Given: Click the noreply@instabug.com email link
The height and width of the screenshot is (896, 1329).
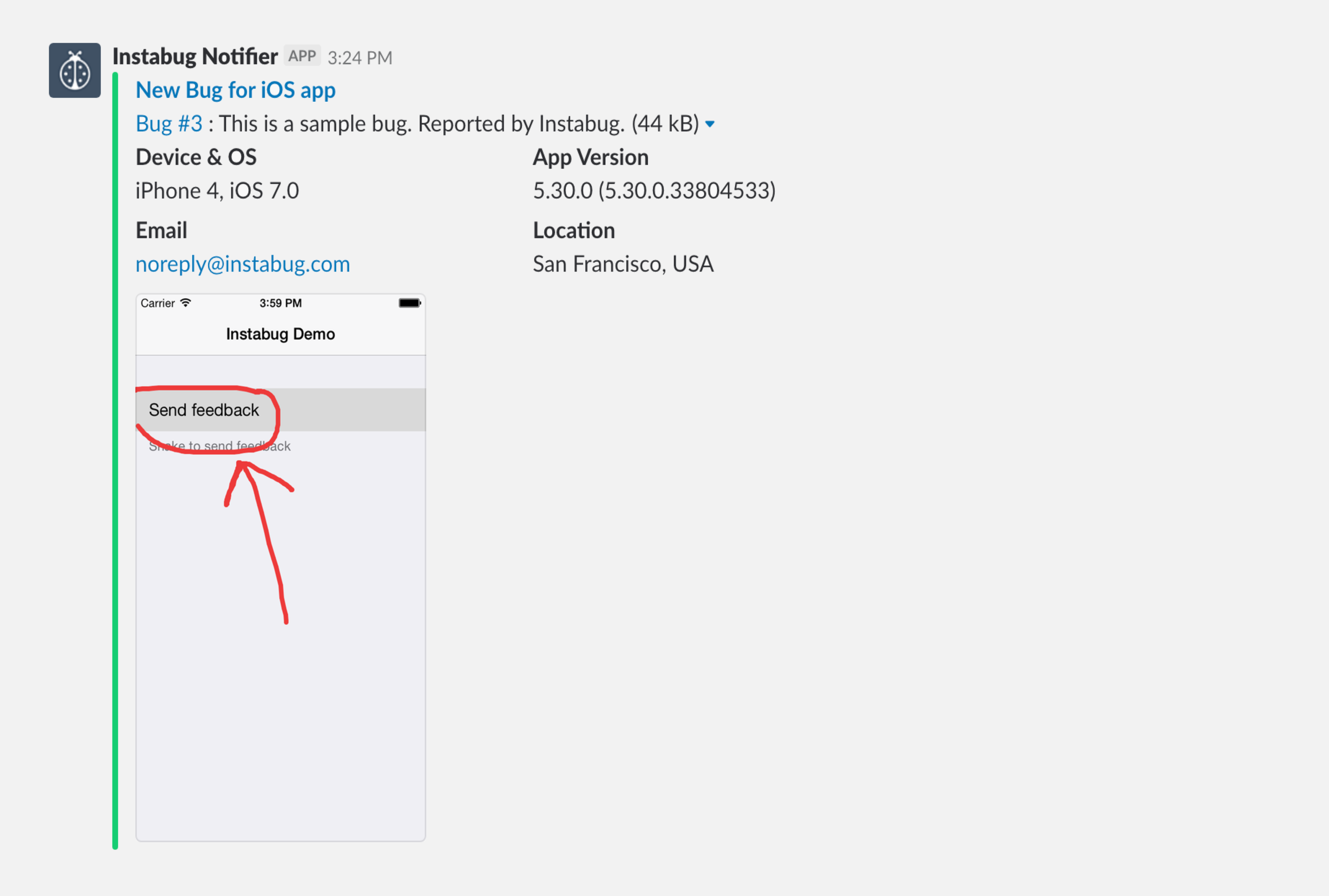Looking at the screenshot, I should click(242, 264).
